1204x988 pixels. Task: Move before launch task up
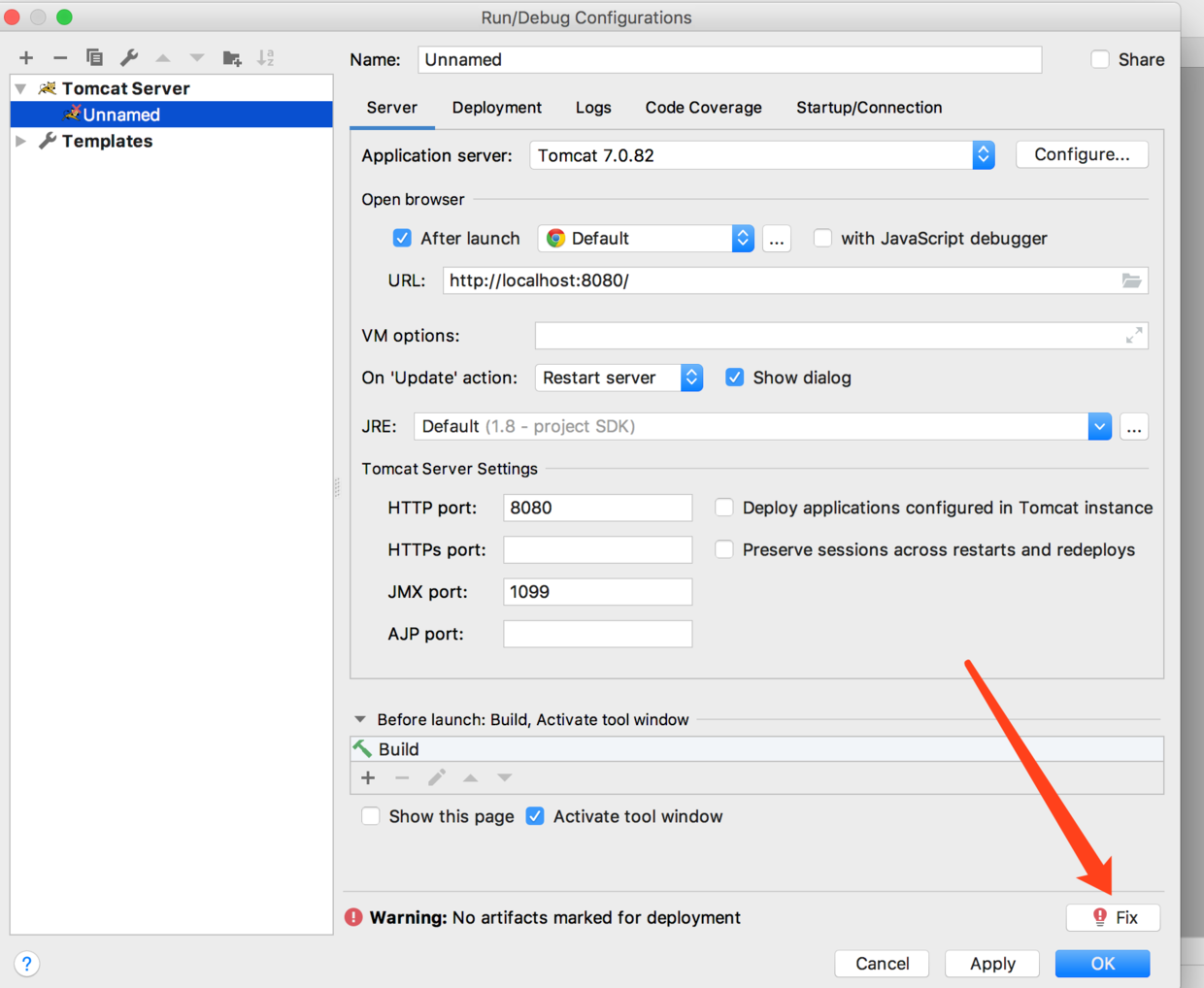coord(471,777)
